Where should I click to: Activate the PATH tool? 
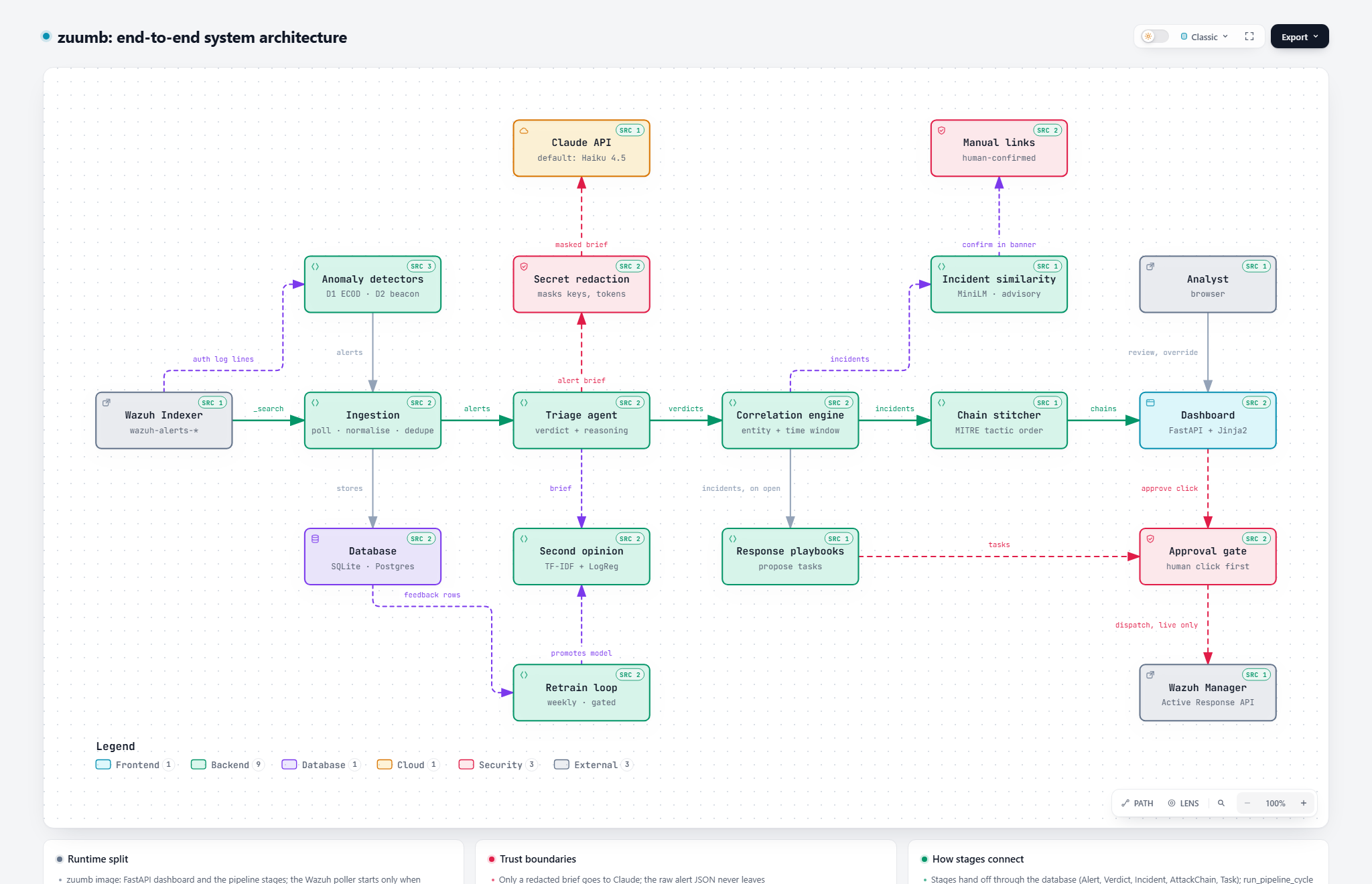[x=1138, y=803]
